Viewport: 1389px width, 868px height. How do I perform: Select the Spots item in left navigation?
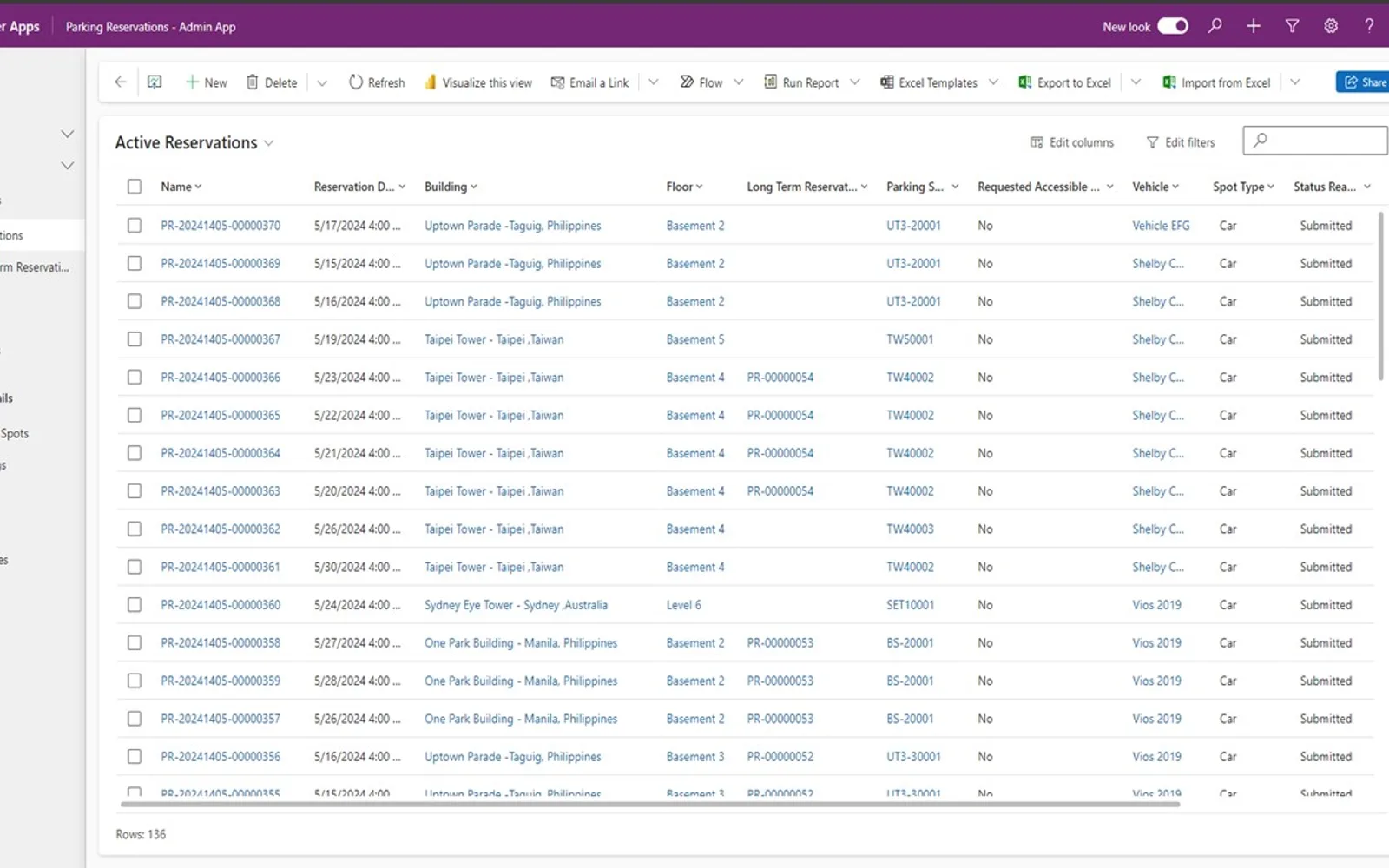click(15, 433)
